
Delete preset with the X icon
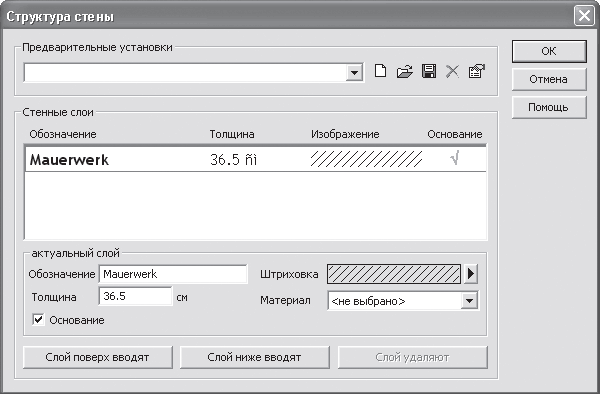[452, 72]
